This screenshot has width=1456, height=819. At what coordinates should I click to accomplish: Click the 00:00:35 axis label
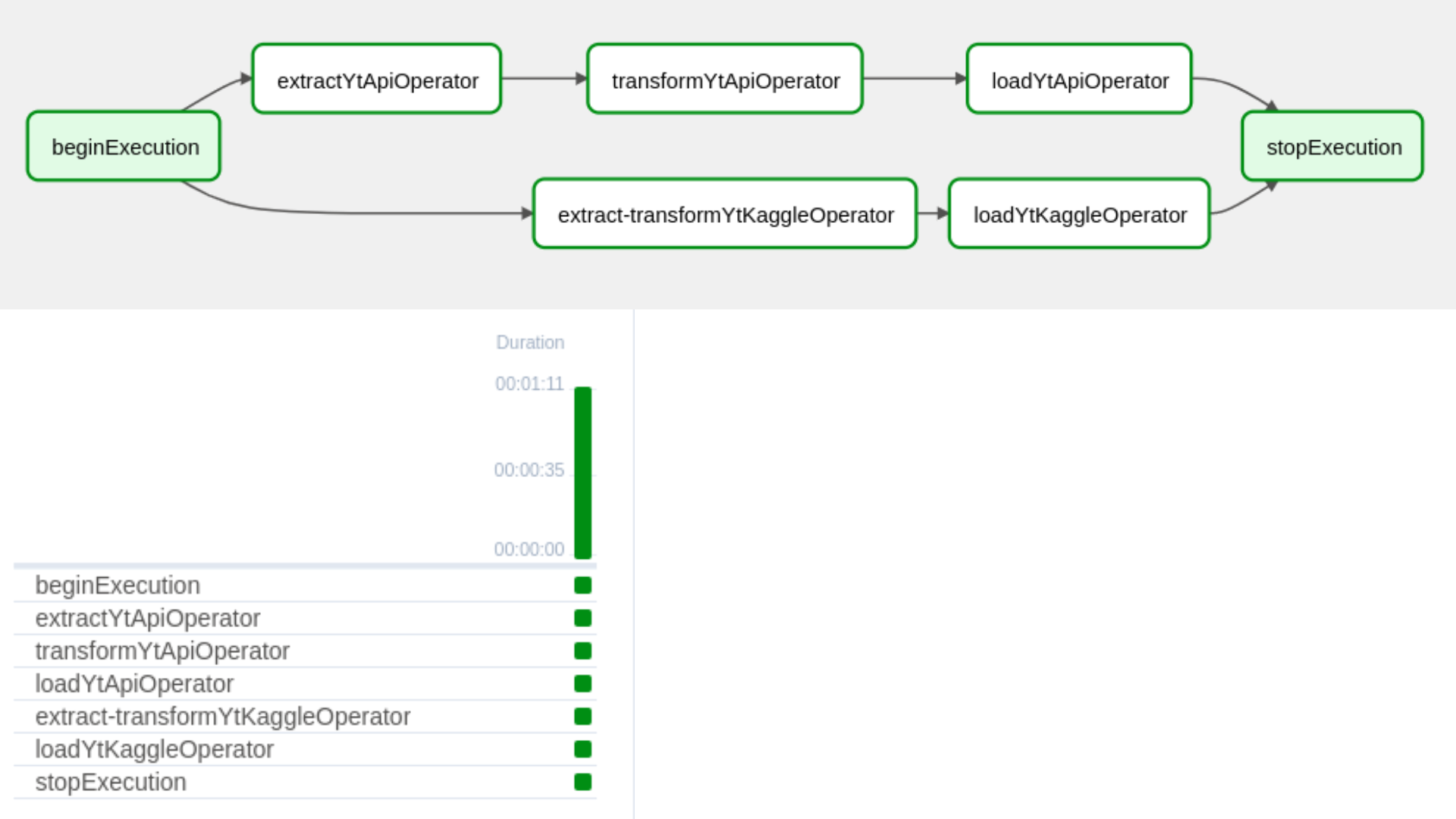(529, 470)
